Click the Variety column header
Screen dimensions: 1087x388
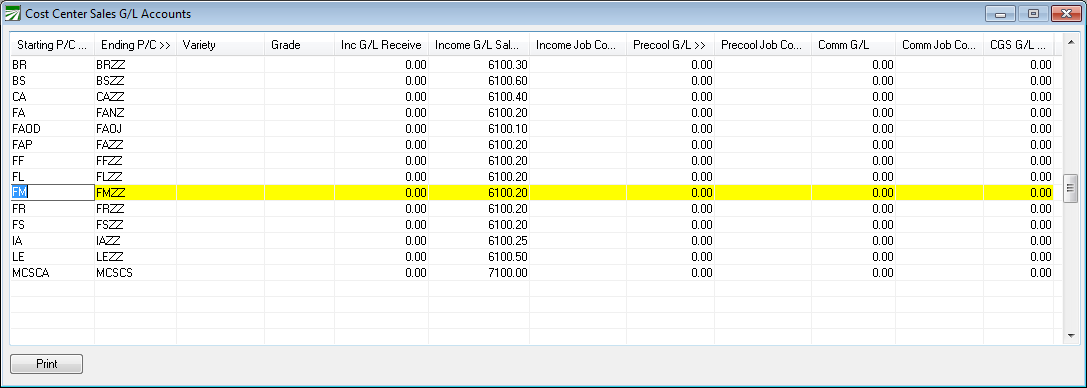click(220, 45)
